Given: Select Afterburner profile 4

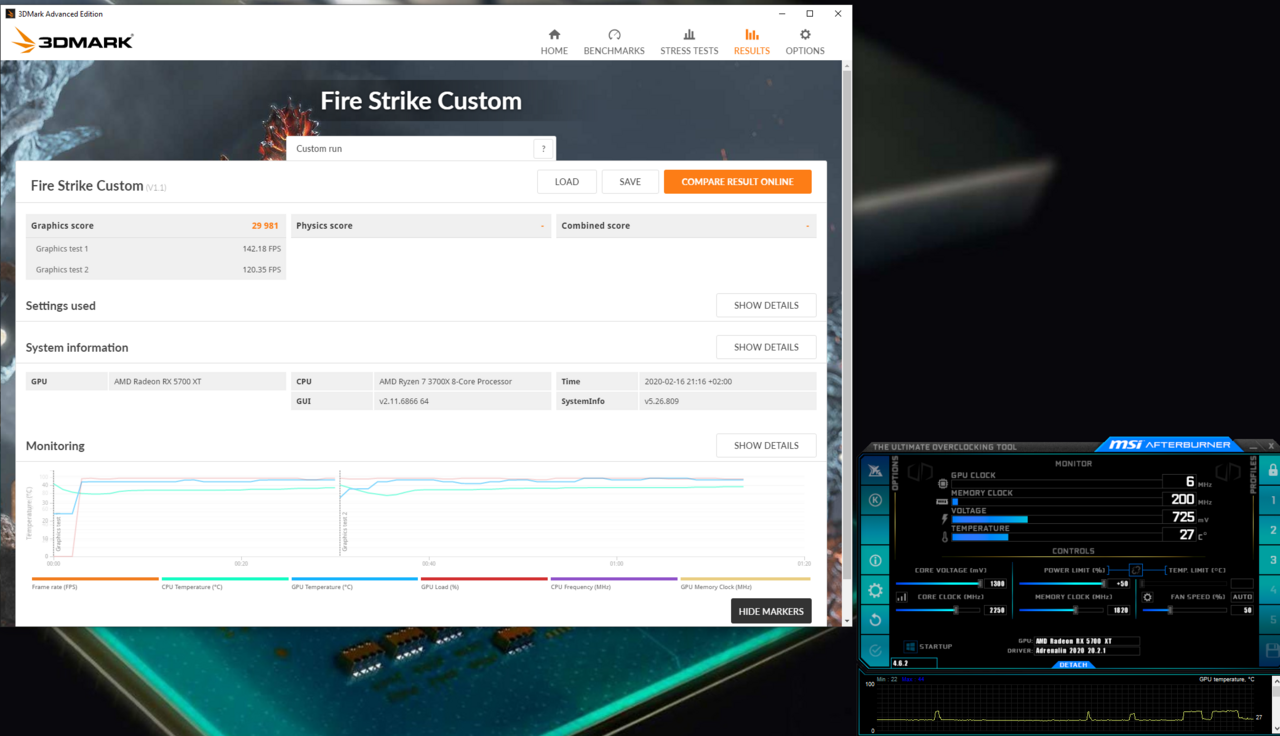Looking at the screenshot, I should [1273, 590].
